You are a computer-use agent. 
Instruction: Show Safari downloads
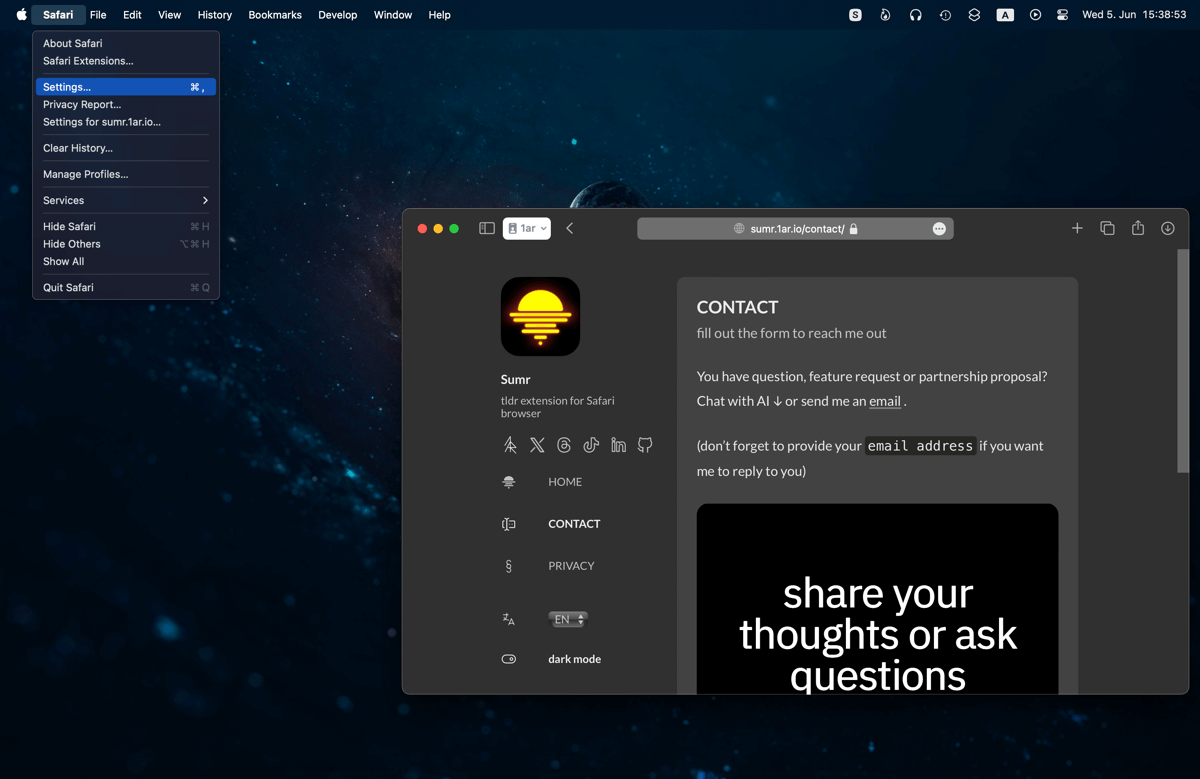point(1168,228)
